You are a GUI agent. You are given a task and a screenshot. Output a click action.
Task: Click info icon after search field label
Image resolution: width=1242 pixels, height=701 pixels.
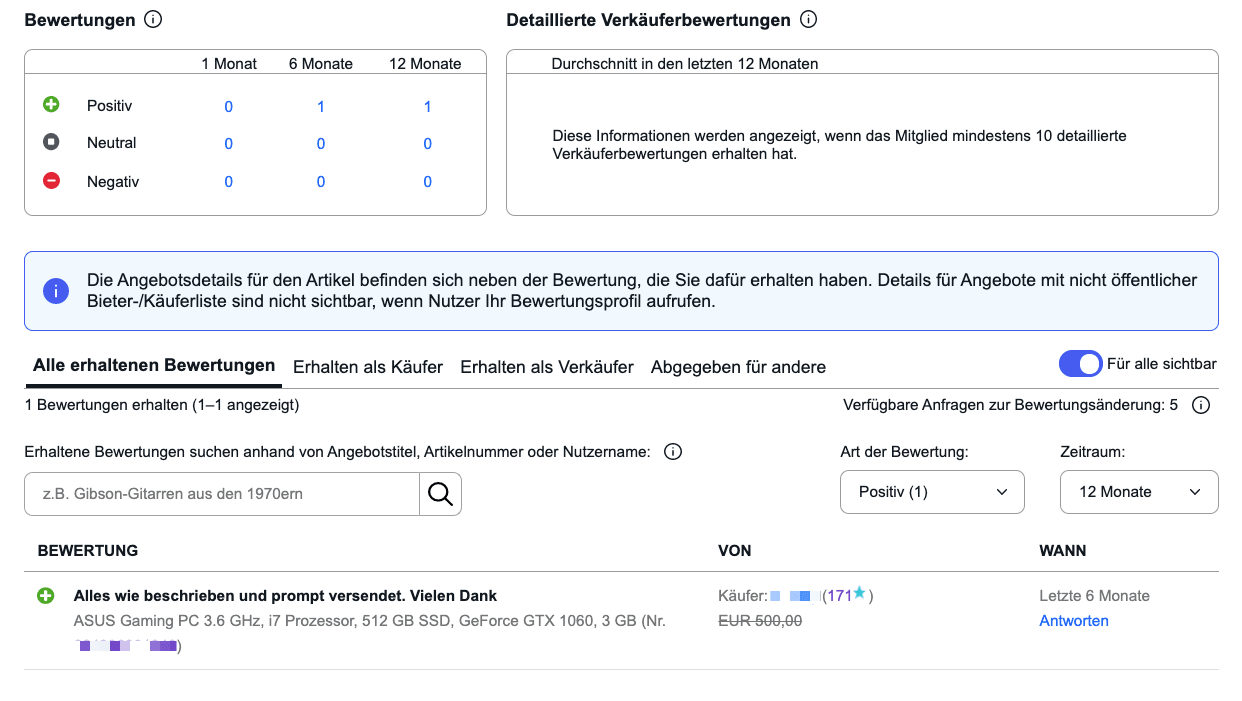point(673,452)
